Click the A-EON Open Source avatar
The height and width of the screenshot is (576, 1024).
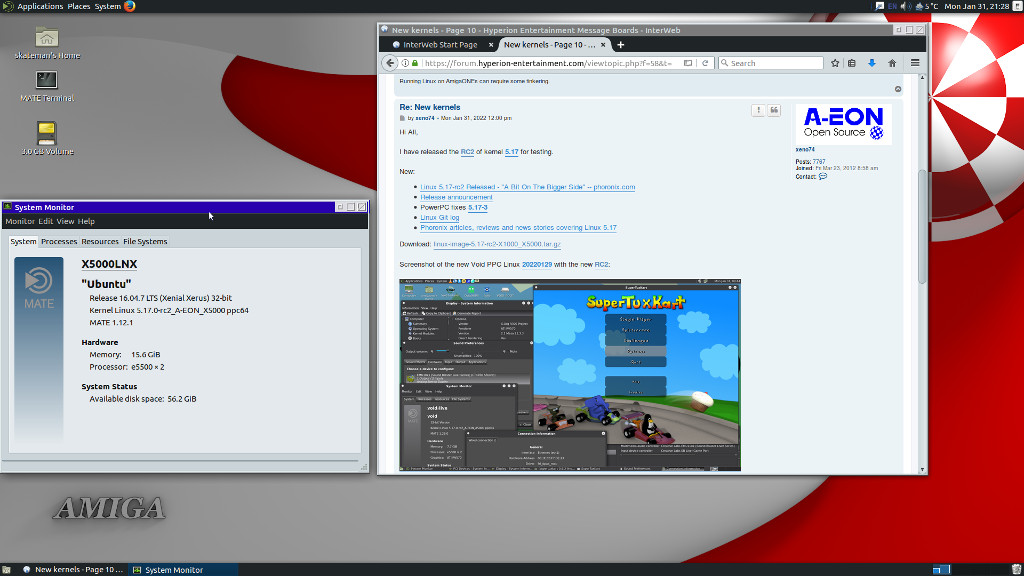[x=843, y=123]
